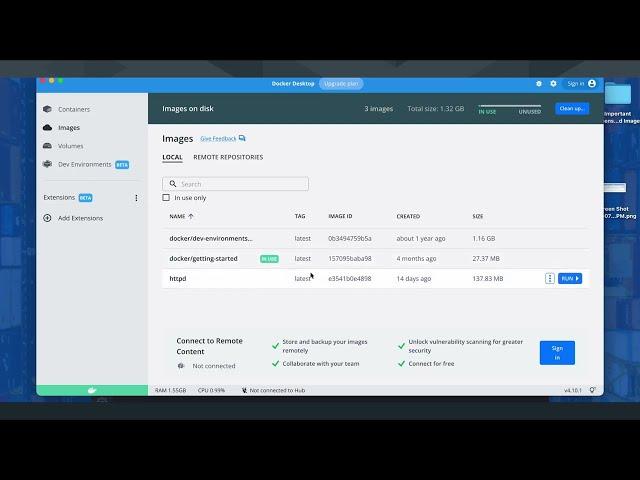Viewport: 640px width, 480px height.
Task: Click the v4.10.1 version label
Action: [573, 390]
